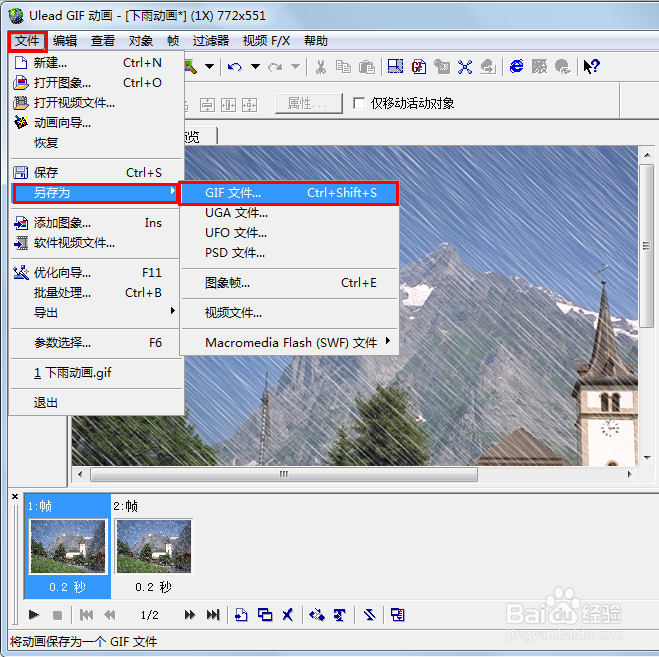Click the Internet Explorer preview icon
This screenshot has height=657, width=659.
[x=517, y=66]
